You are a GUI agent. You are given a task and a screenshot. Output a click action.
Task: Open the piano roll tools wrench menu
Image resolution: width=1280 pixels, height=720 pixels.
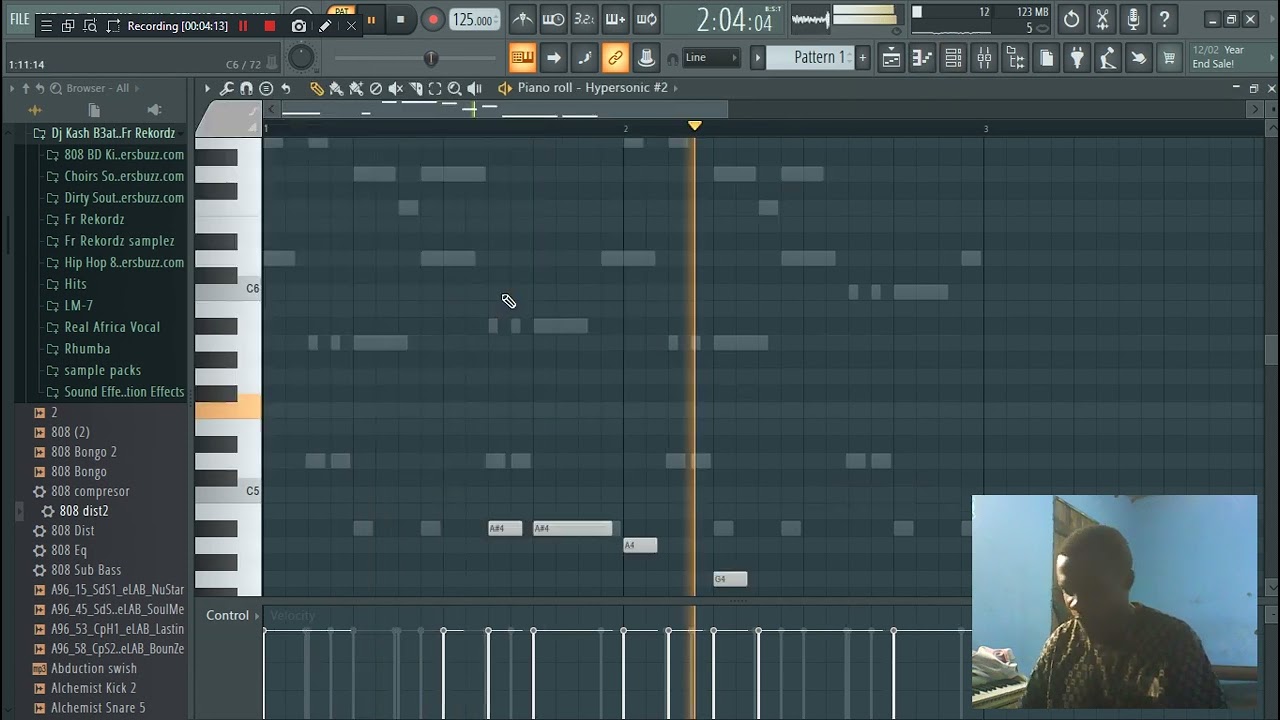[x=227, y=88]
